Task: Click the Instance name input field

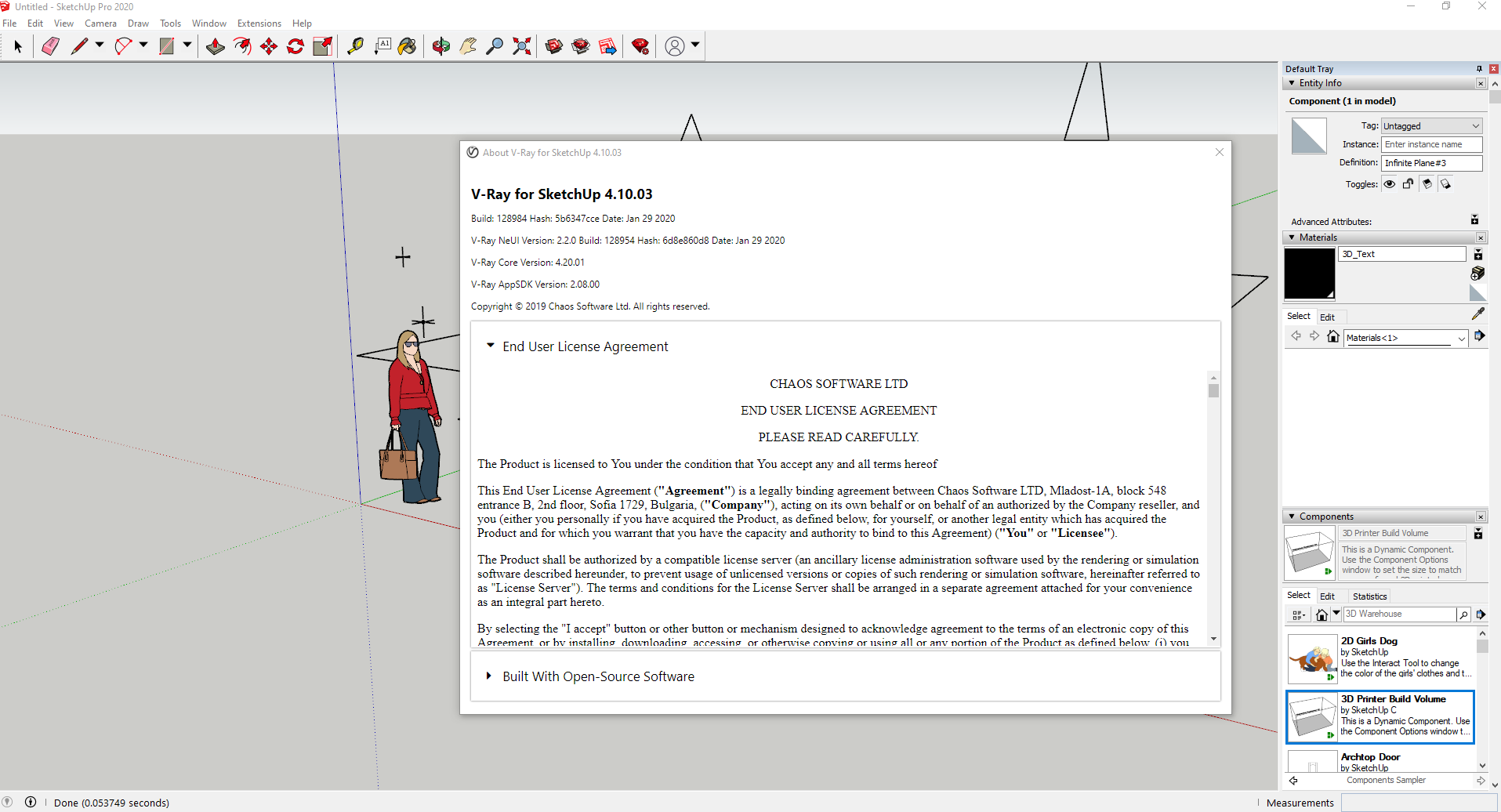Action: 1432,144
